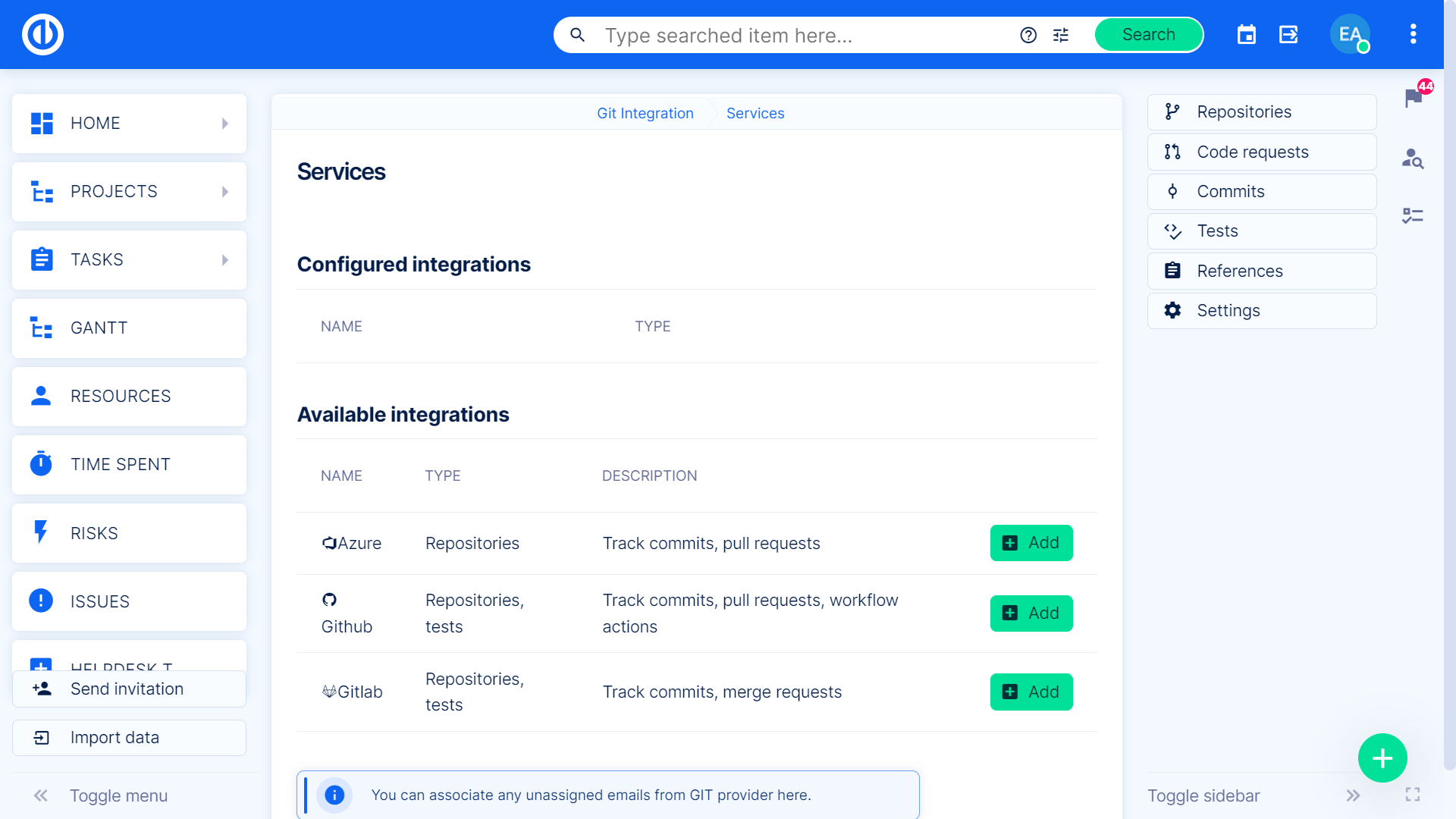Open search help question mark icon
Screen dimensions: 1456x819
coord(1028,35)
